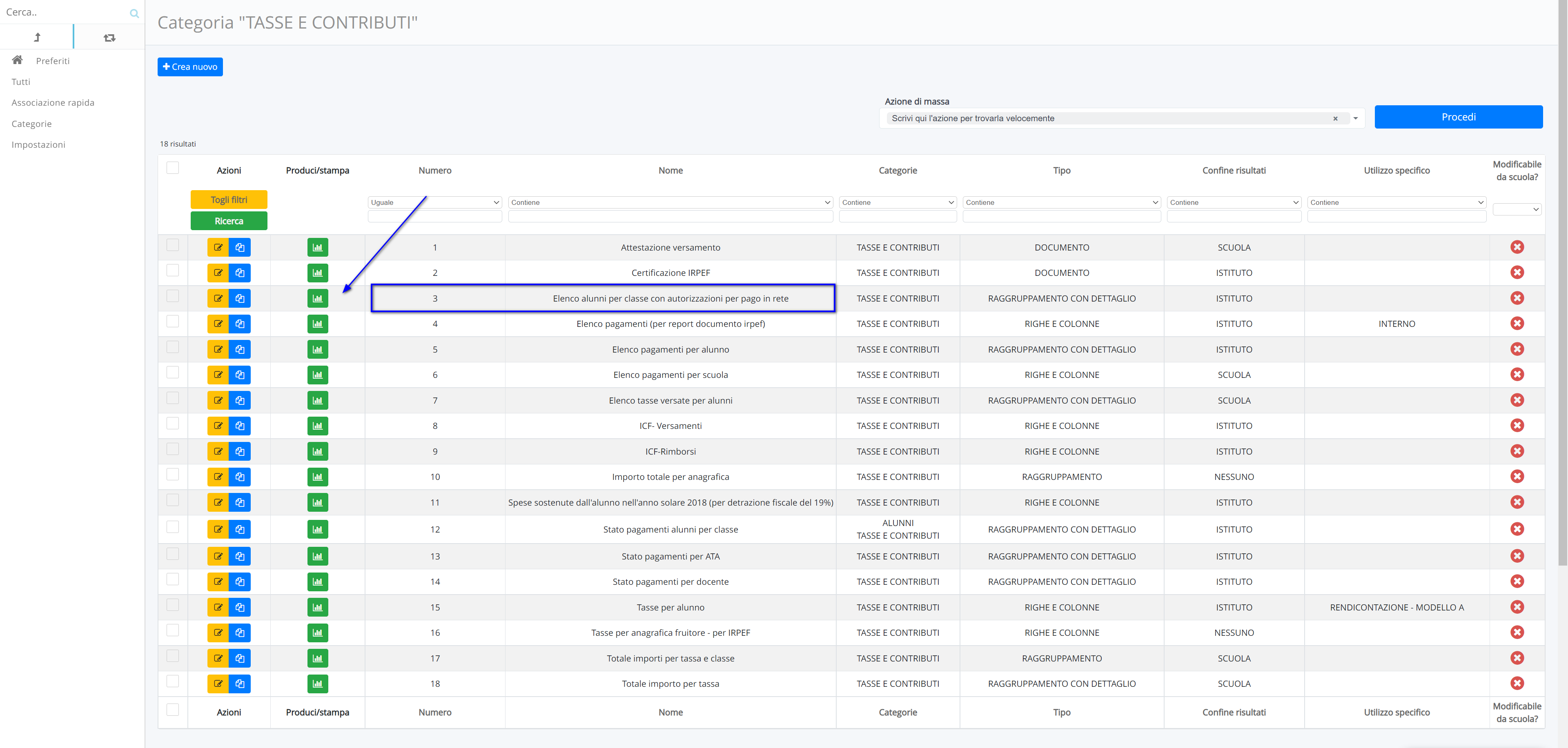Image resolution: width=1568 pixels, height=748 pixels.
Task: Click the Tipo filter text input
Action: coord(1062,217)
